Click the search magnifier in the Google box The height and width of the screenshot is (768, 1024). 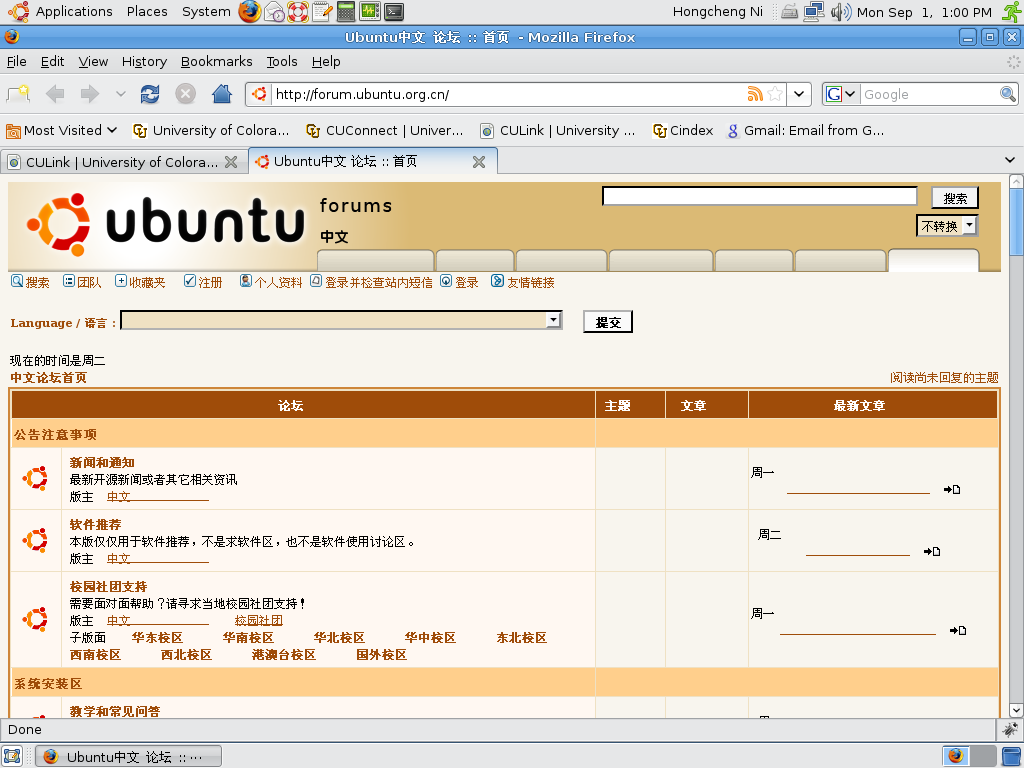tap(1008, 94)
